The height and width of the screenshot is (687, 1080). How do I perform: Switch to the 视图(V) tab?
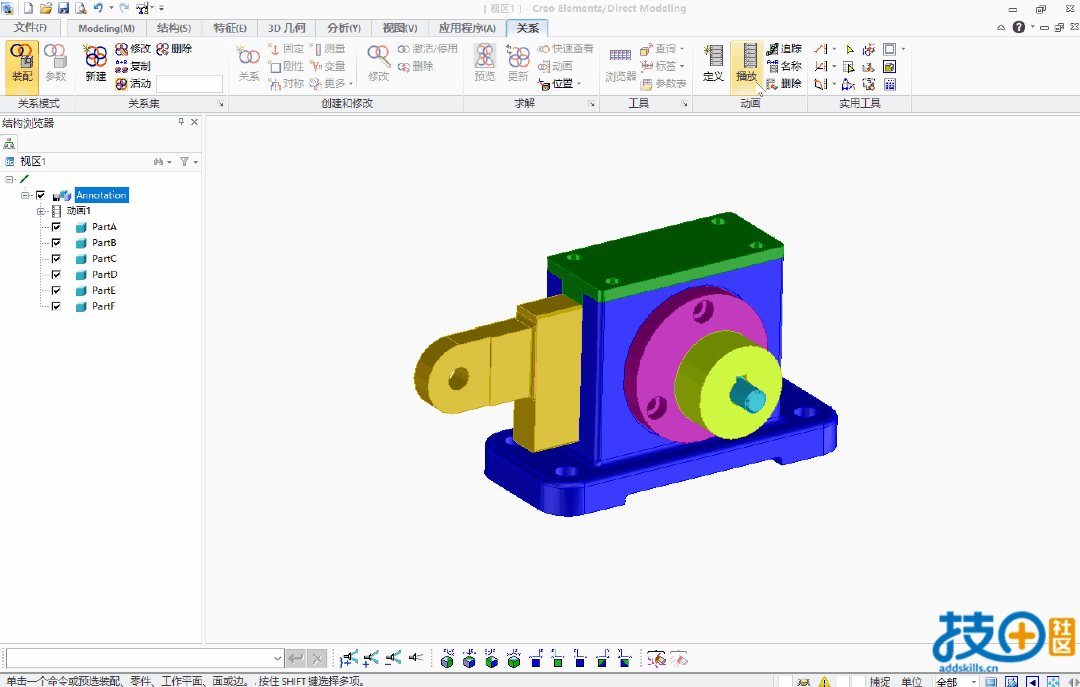click(399, 28)
